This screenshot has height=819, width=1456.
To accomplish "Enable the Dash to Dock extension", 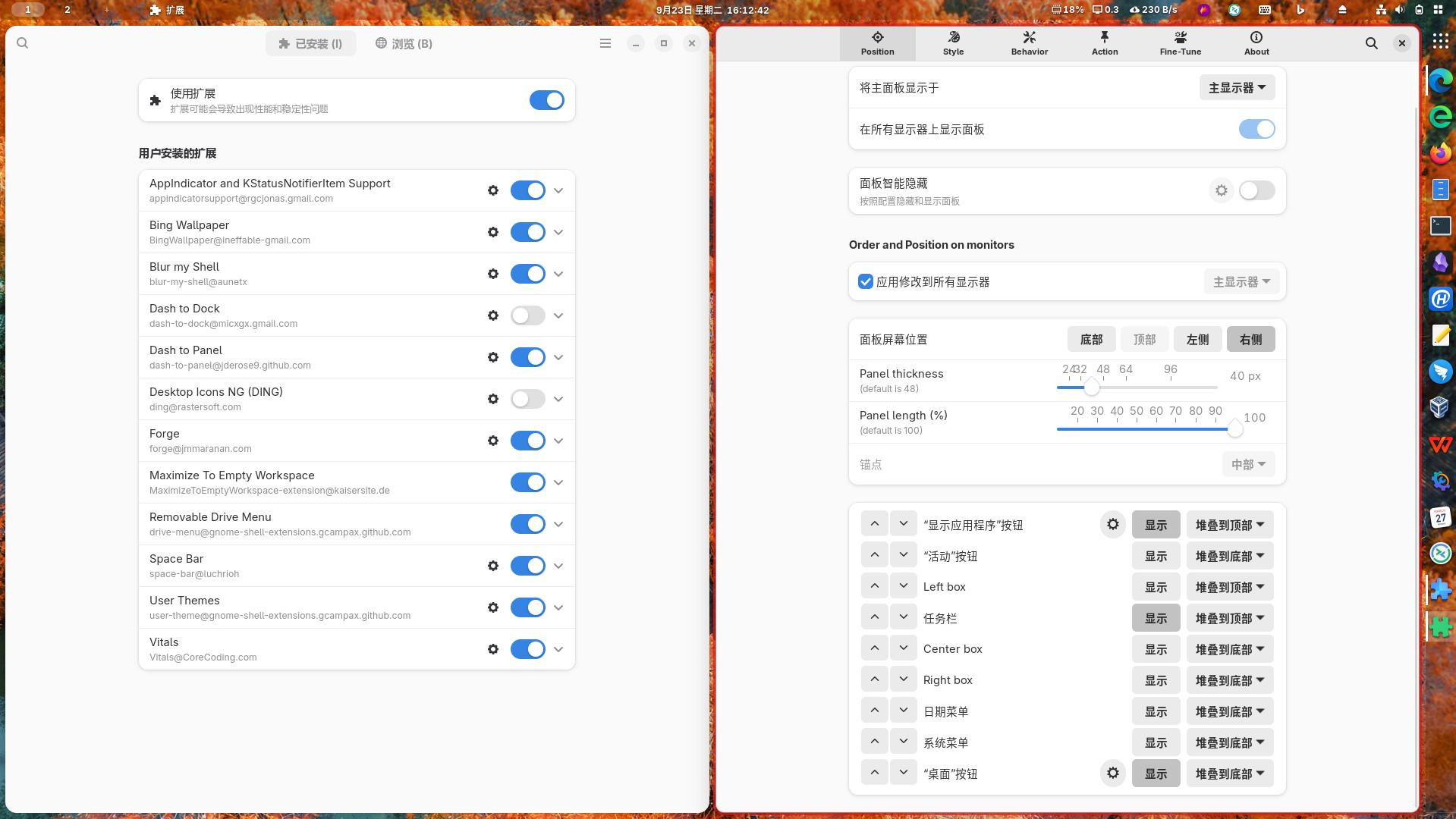I will click(528, 315).
